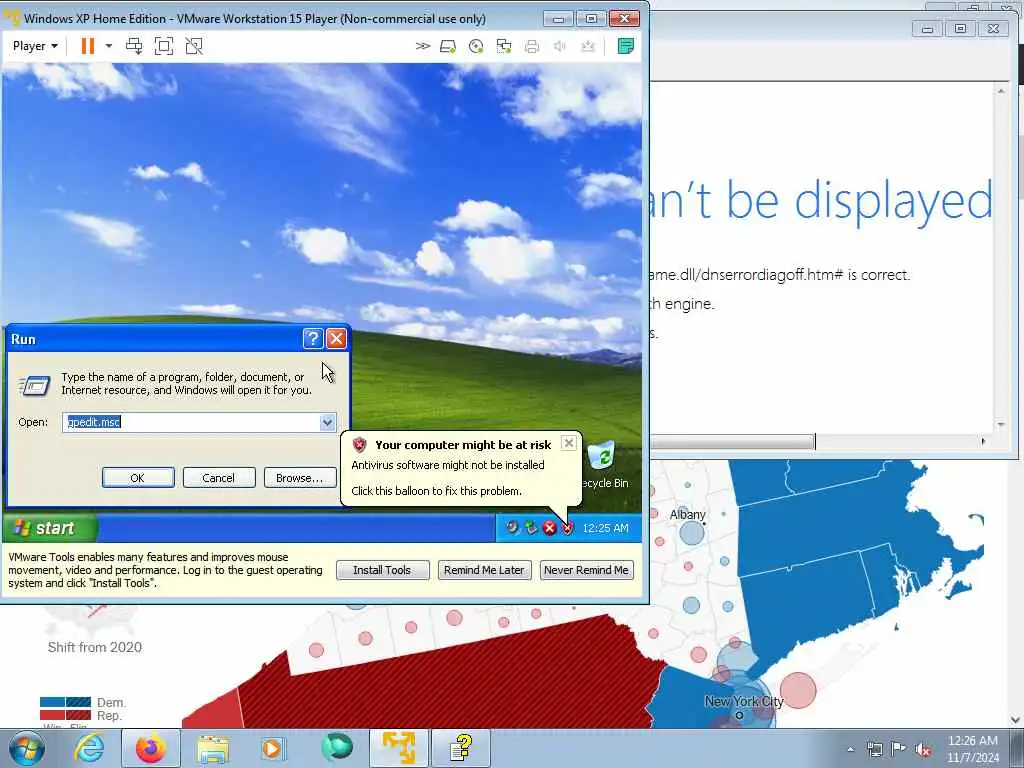Screen dimensions: 1024x768
Task: Click Install Tools in VMware notification bar
Action: point(382,570)
